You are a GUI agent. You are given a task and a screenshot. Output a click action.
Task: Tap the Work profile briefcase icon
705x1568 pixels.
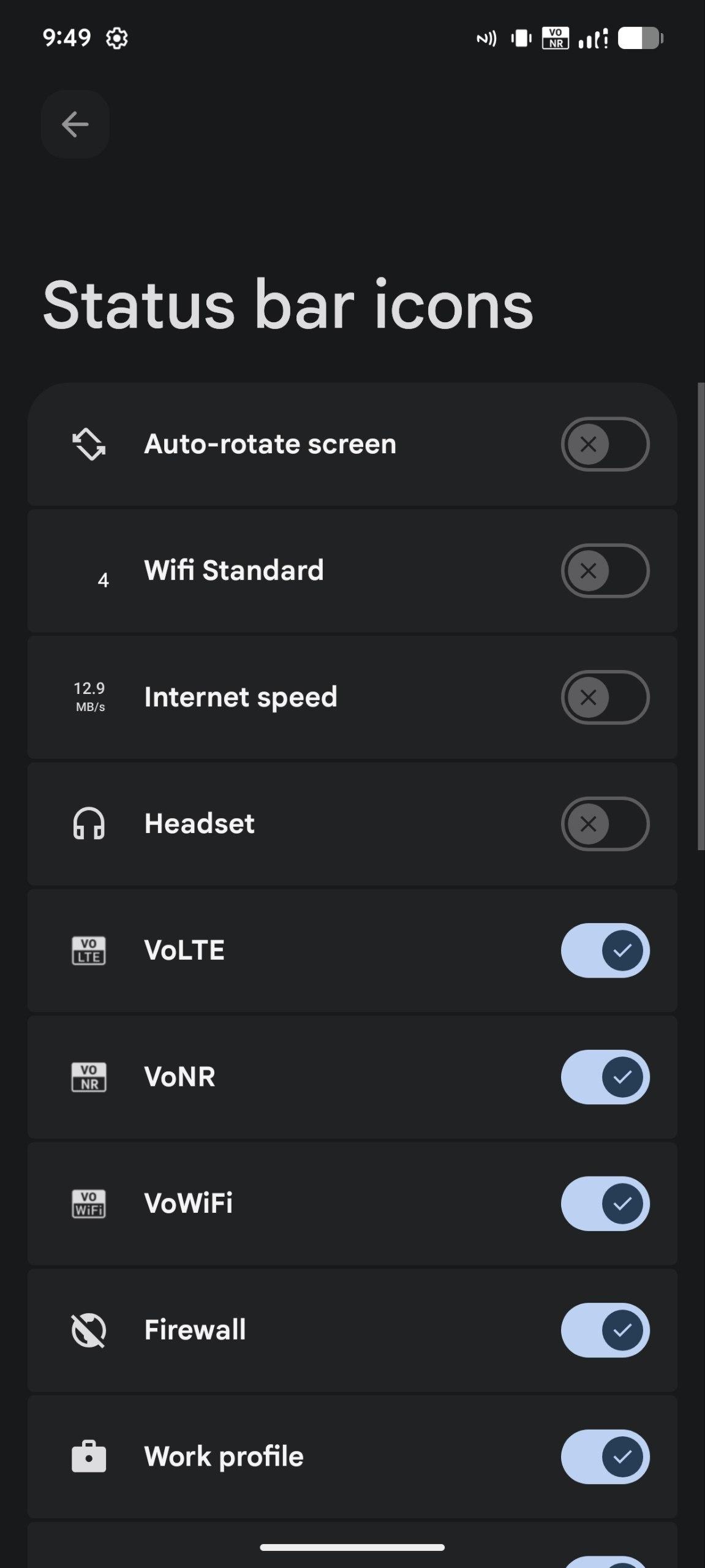89,1457
